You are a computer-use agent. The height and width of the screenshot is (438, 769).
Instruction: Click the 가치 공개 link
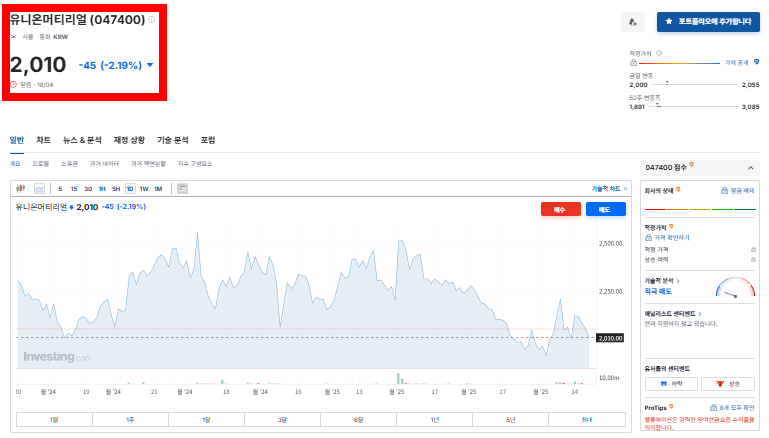click(737, 63)
